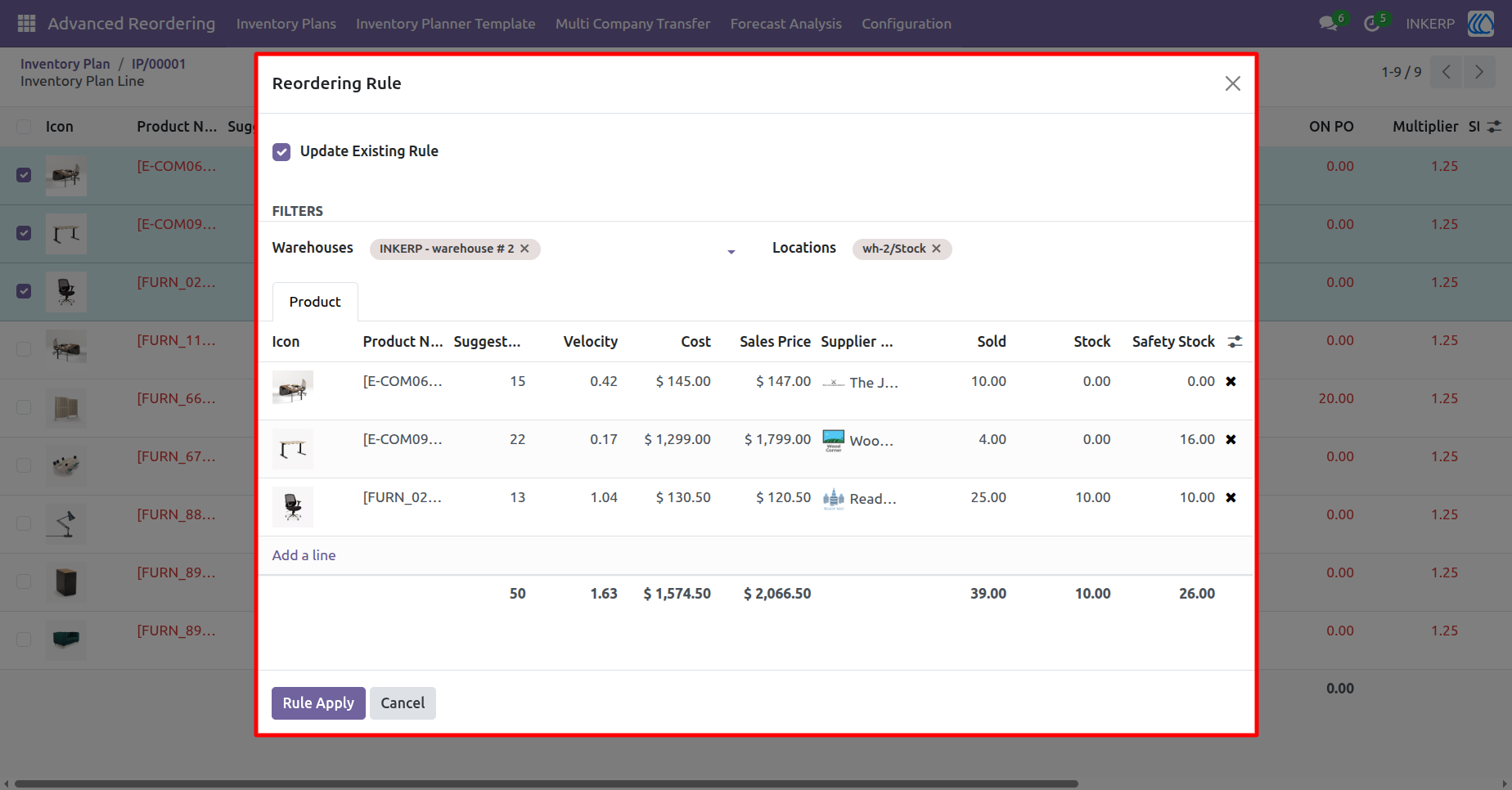Click the Cancel button
Image resolution: width=1512 pixels, height=790 pixels.
(x=403, y=703)
